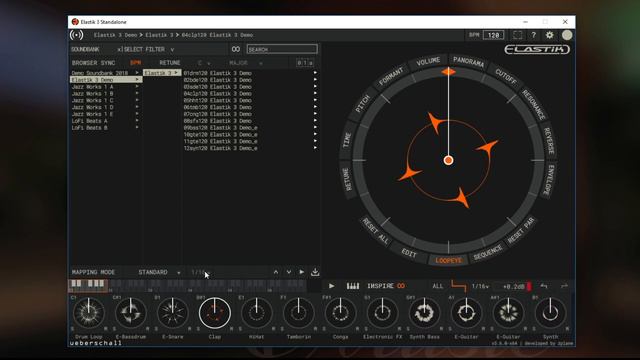The width and height of the screenshot is (640, 360).
Task: Click the FORMANT segment on wheel
Action: point(391,76)
